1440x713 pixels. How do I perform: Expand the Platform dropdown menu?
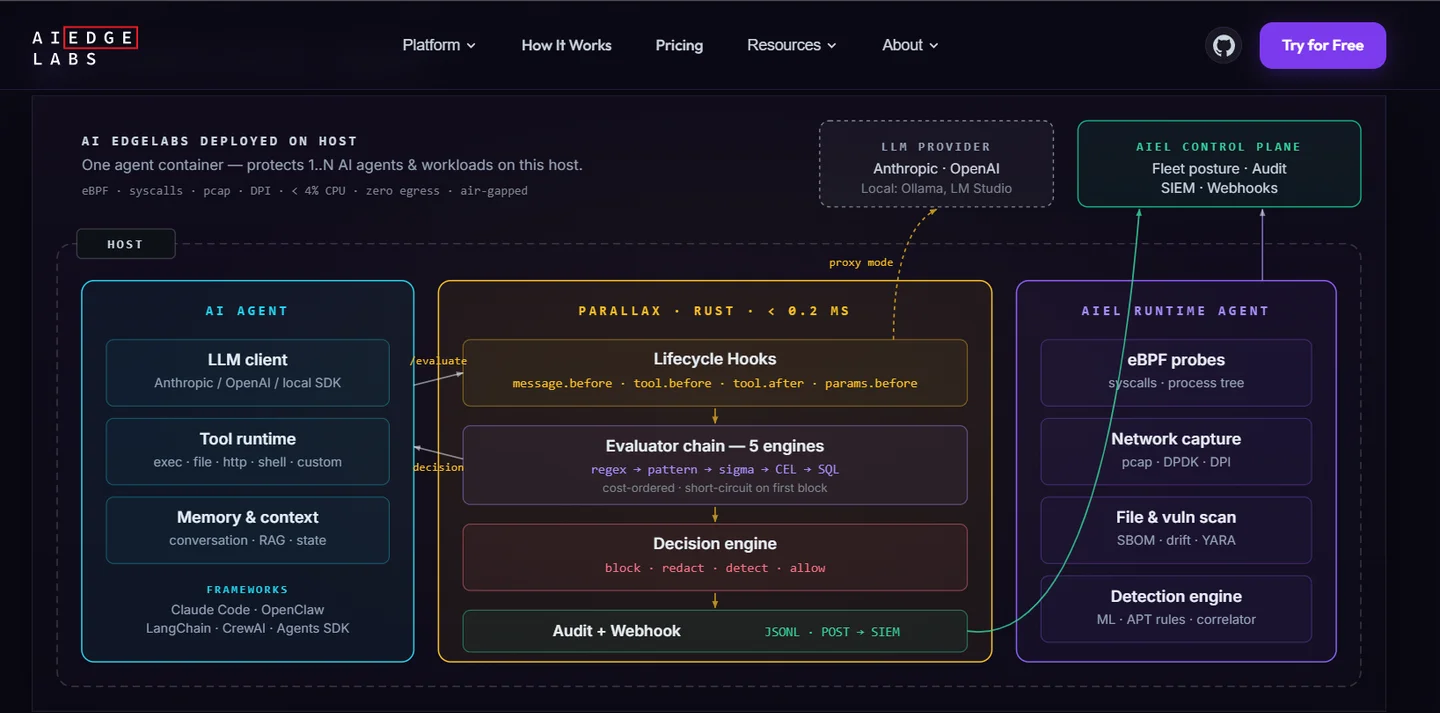point(439,45)
